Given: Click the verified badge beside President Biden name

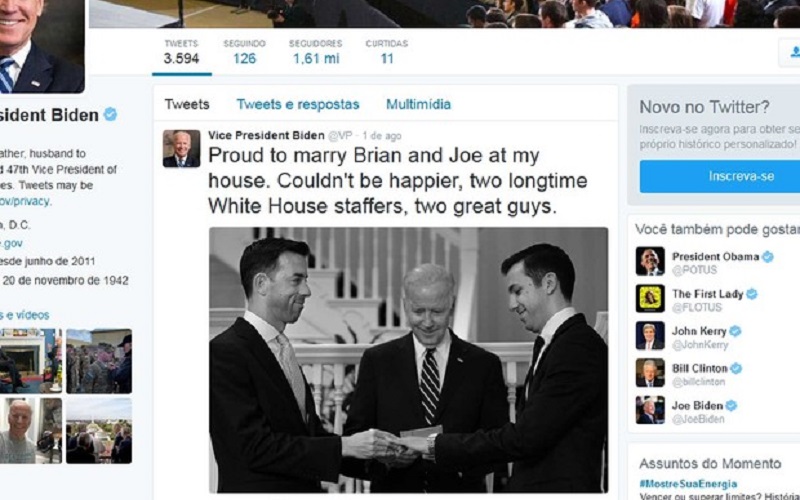Looking at the screenshot, I should (x=110, y=114).
